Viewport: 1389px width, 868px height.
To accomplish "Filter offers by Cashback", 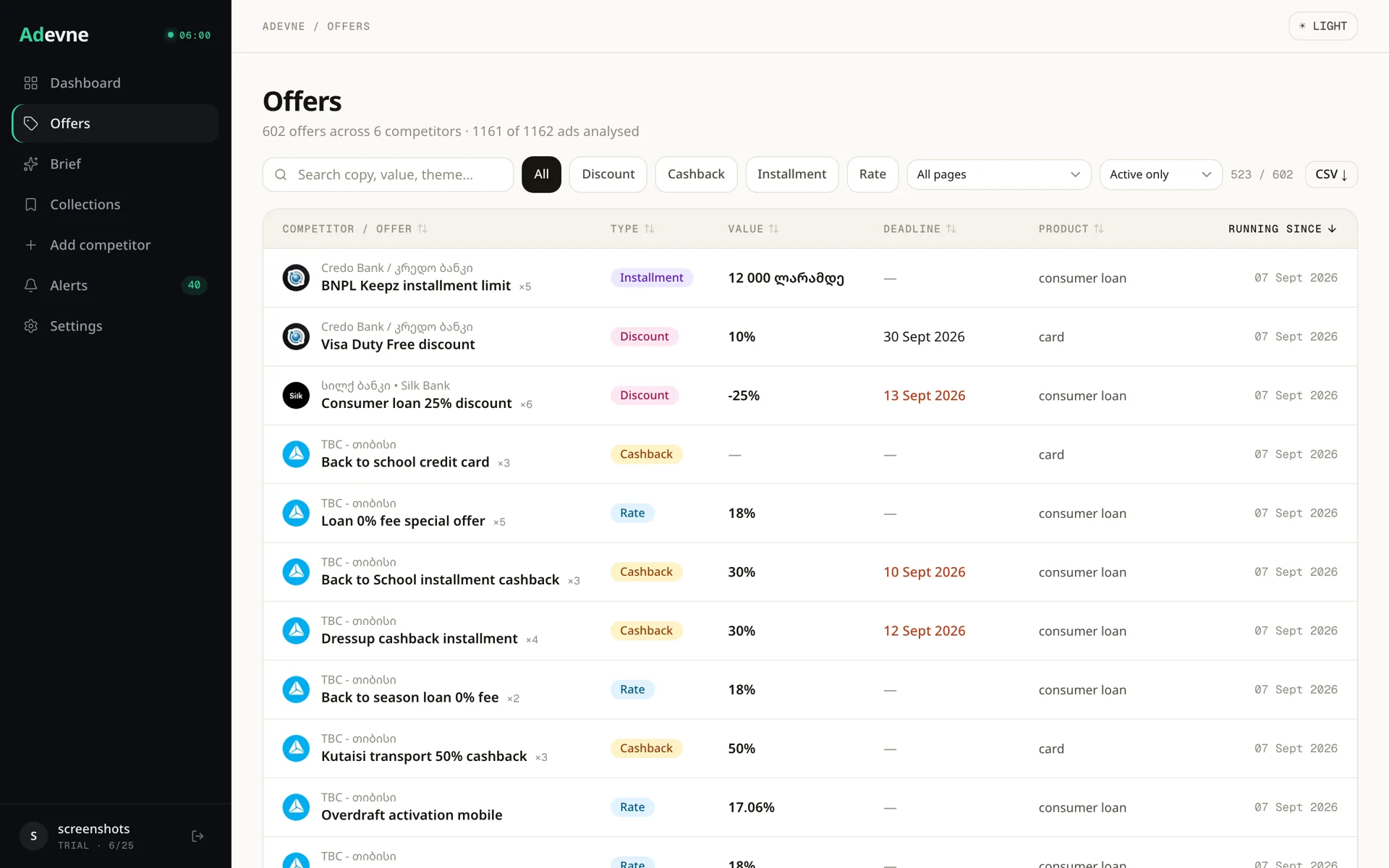I will (696, 174).
